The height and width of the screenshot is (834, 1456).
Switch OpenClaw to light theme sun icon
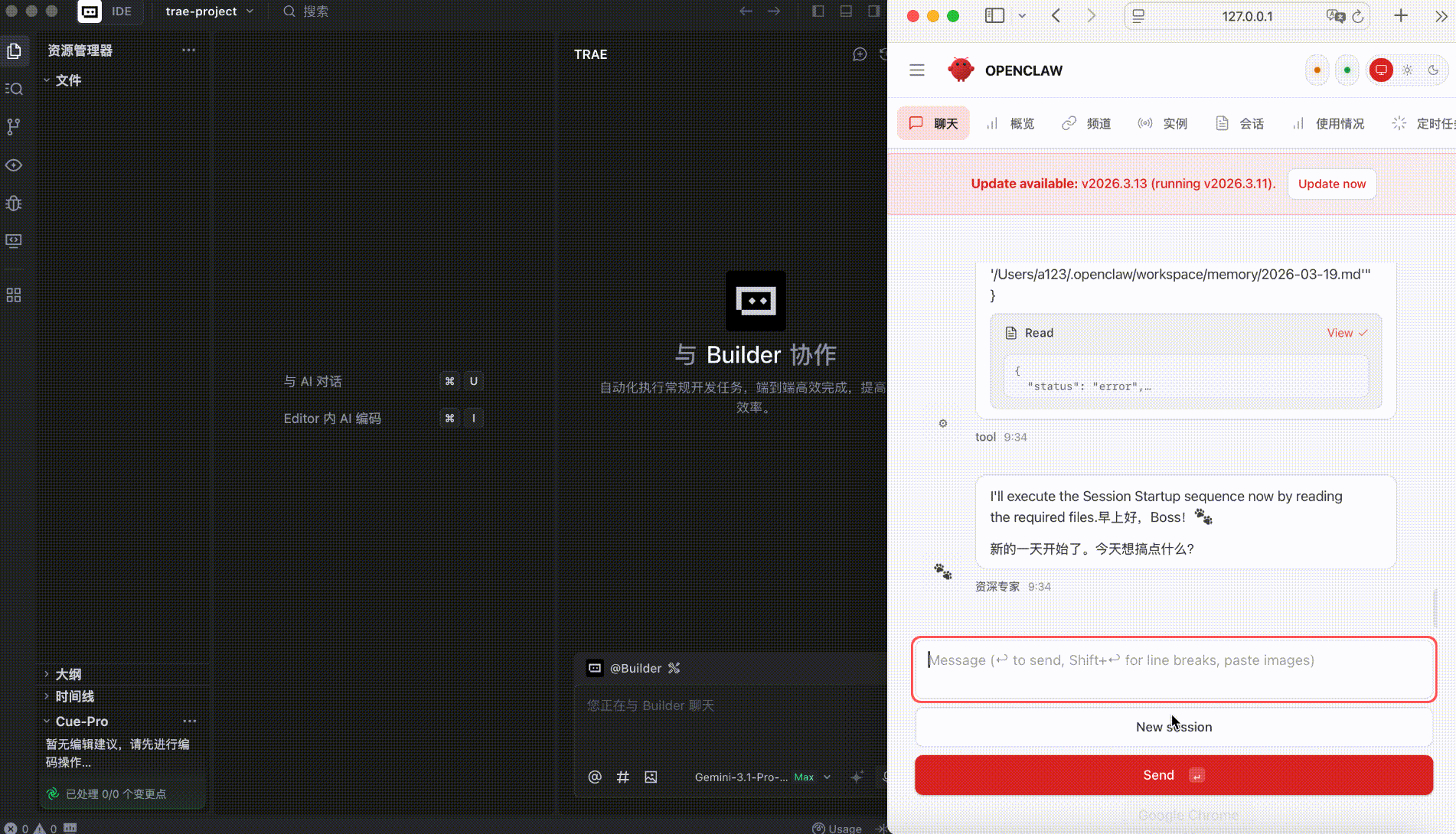[1407, 70]
